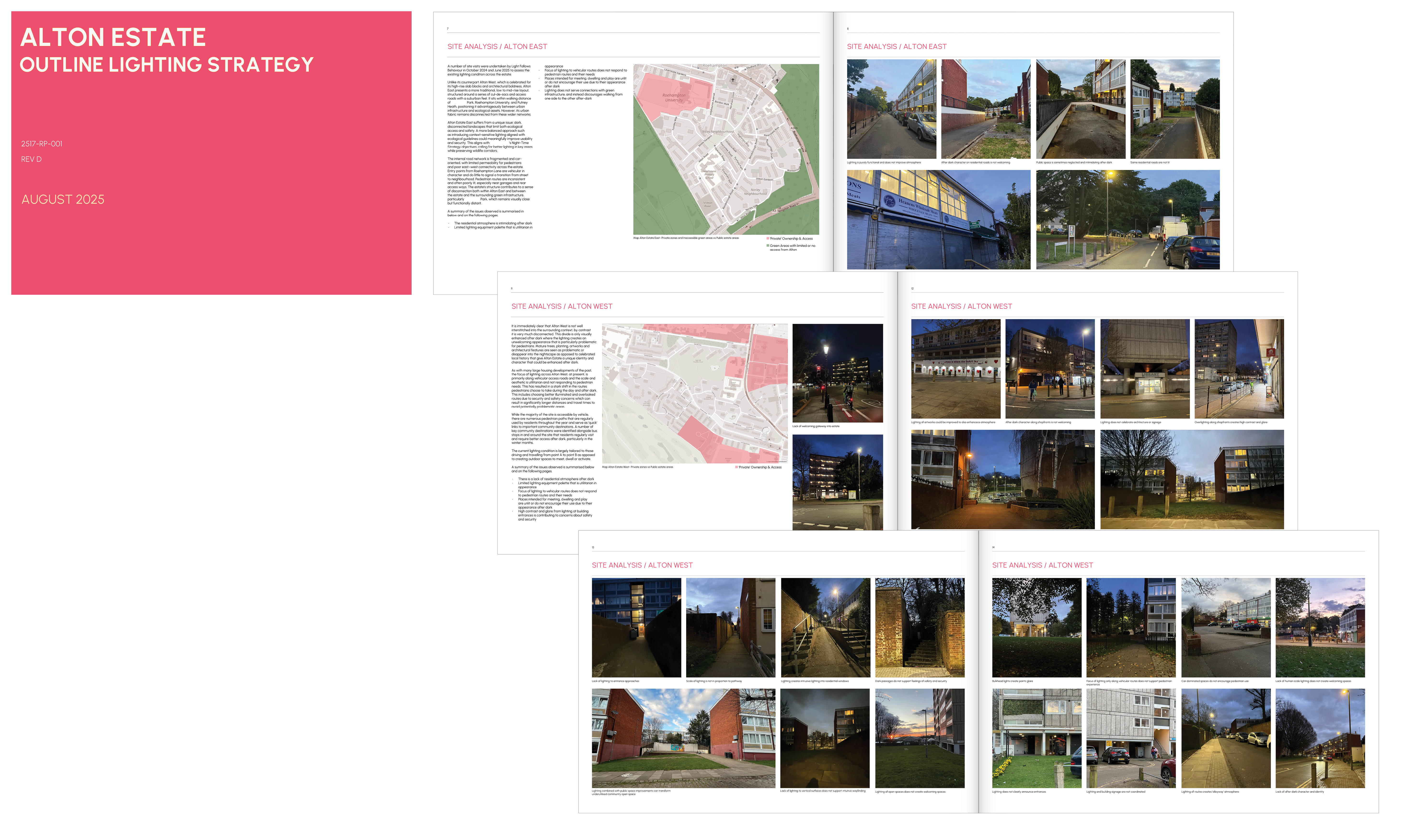1415x840 pixels.
Task: Click caption "Lighting of routes creates 'alleyway' atmosphere"
Action: (1209, 791)
